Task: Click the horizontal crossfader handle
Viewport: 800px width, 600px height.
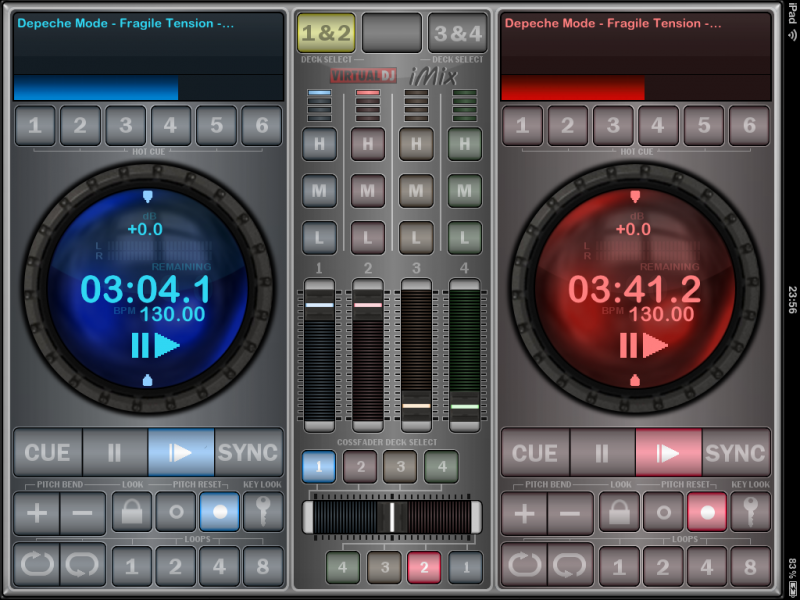Action: (x=392, y=517)
